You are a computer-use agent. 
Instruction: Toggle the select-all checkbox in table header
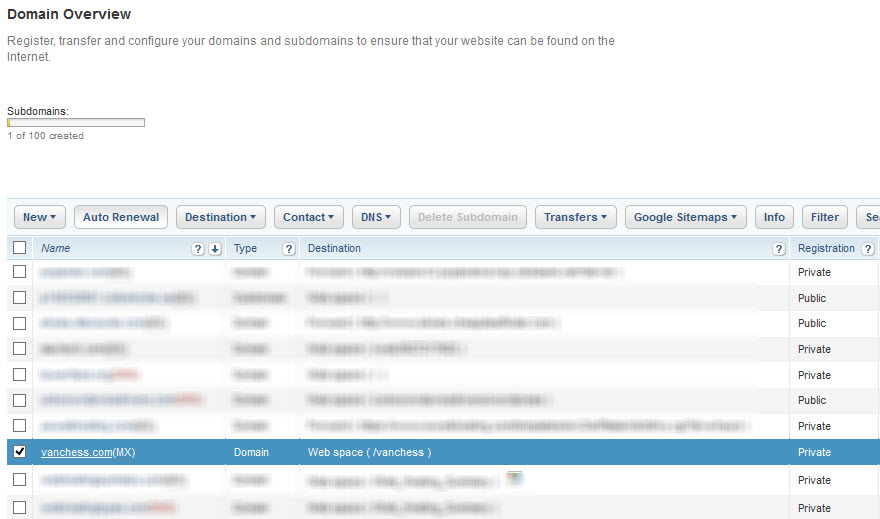point(19,248)
